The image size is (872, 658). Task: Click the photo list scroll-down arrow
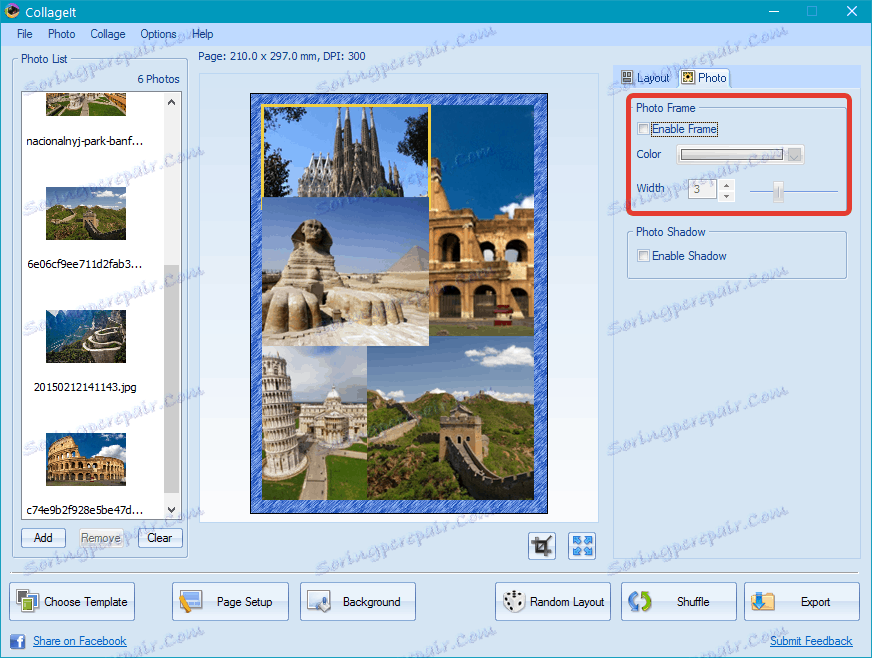click(171, 509)
